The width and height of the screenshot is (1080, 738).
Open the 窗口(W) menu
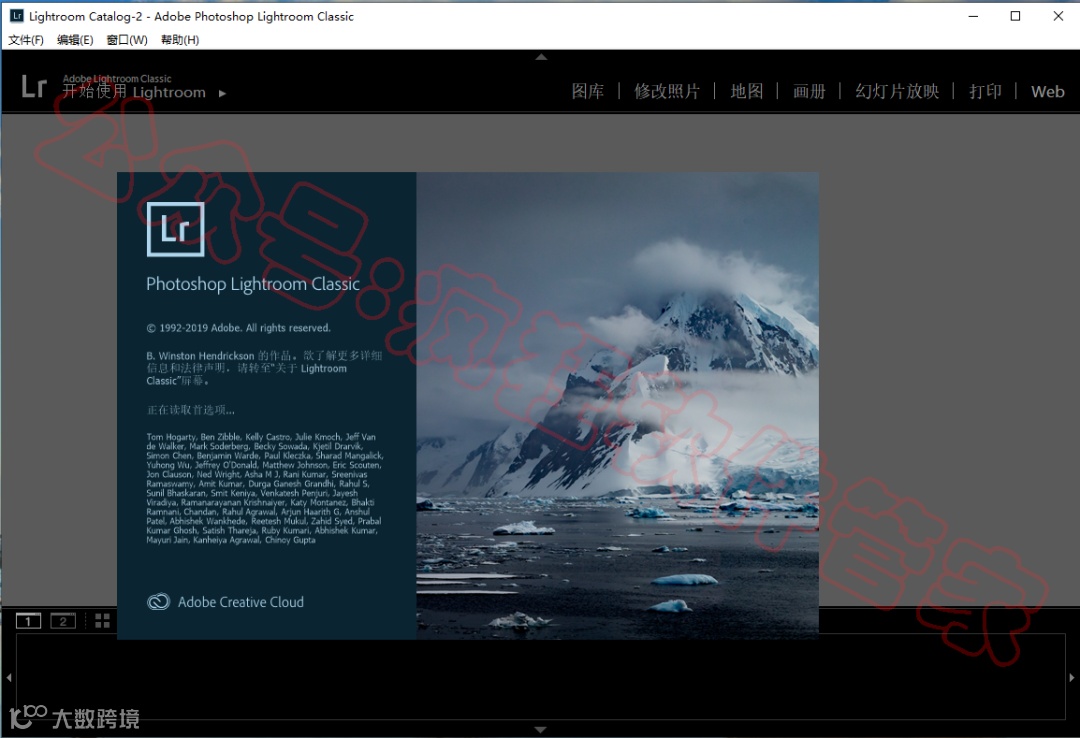pos(127,40)
